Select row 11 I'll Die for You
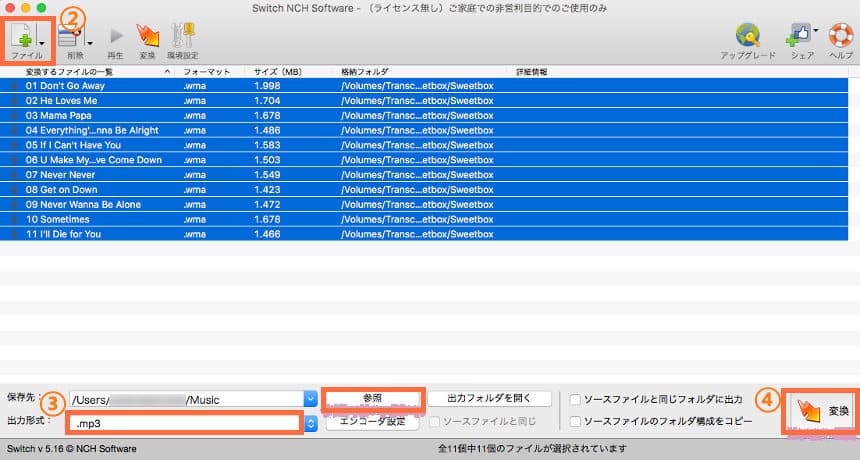Image resolution: width=860 pixels, height=460 pixels. point(424,234)
